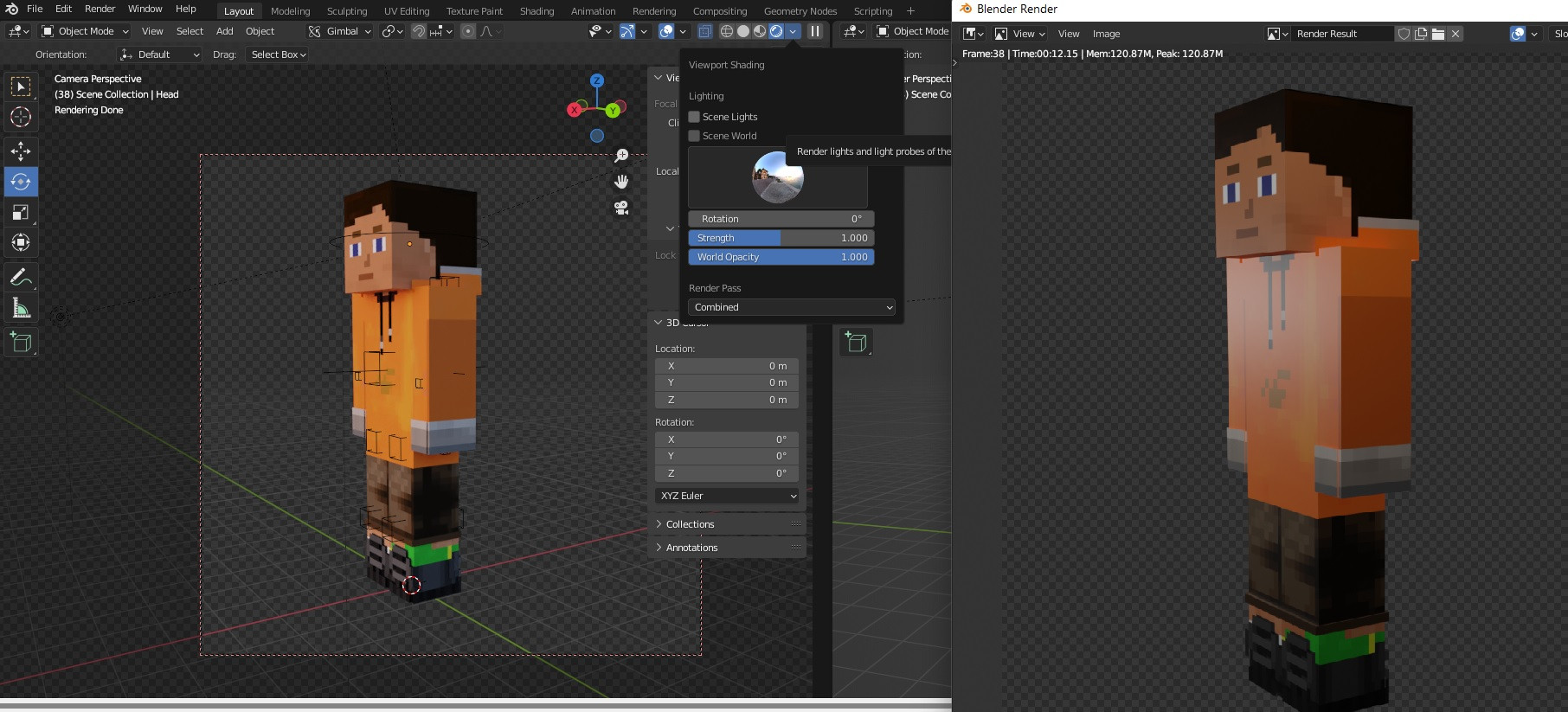Image resolution: width=1568 pixels, height=712 pixels.
Task: Enable the Scene World checkbox
Action: point(694,136)
